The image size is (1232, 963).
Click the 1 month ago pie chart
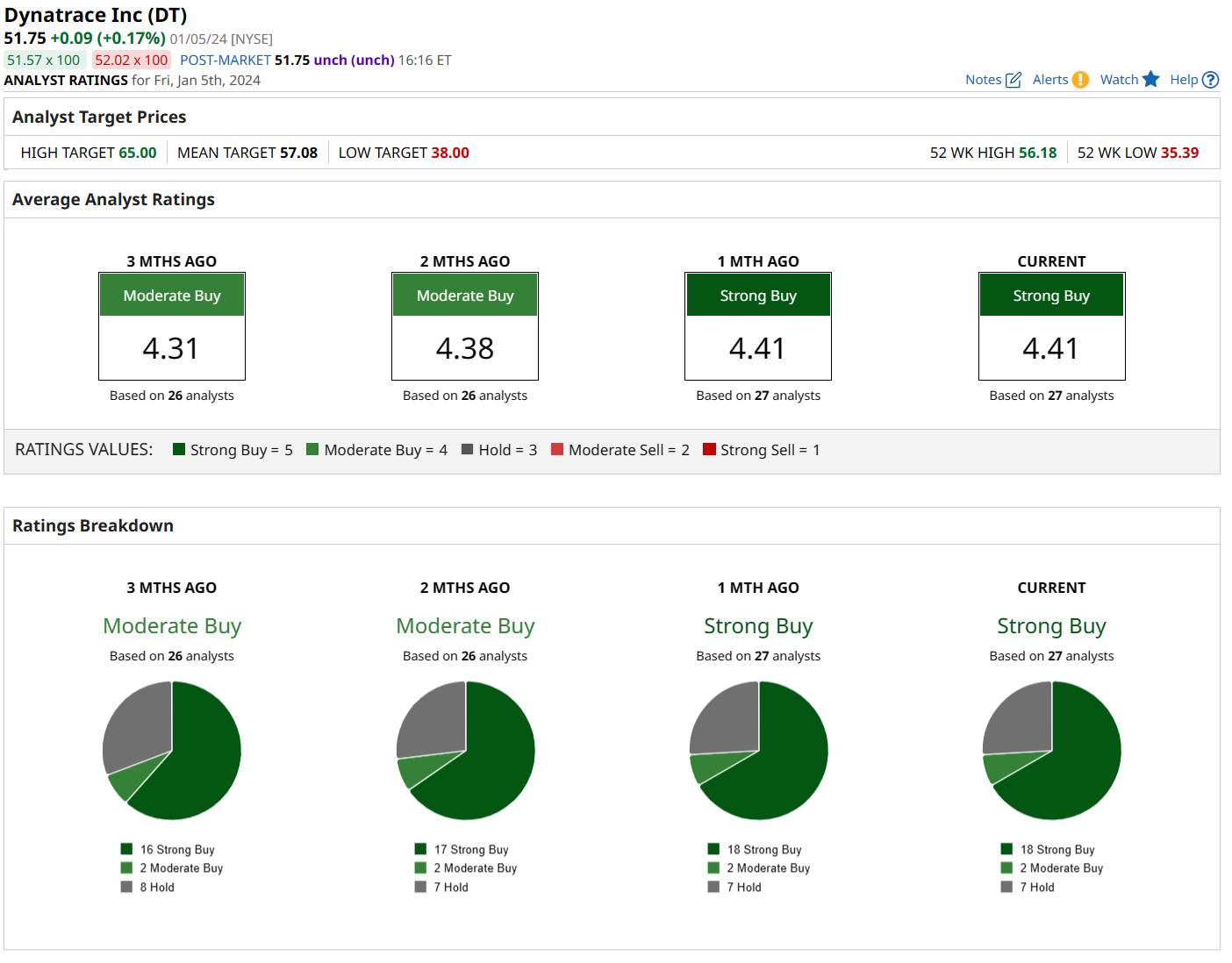758,751
